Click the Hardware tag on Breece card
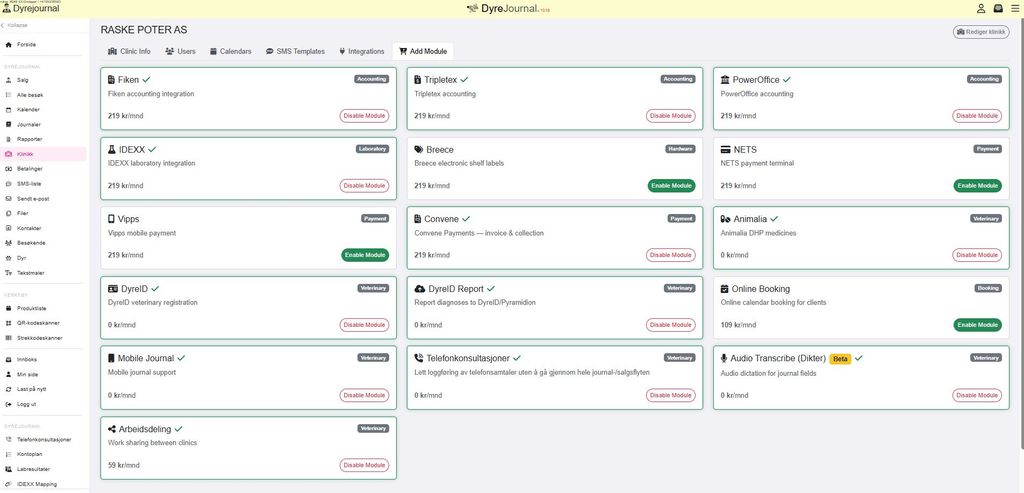 (680, 149)
